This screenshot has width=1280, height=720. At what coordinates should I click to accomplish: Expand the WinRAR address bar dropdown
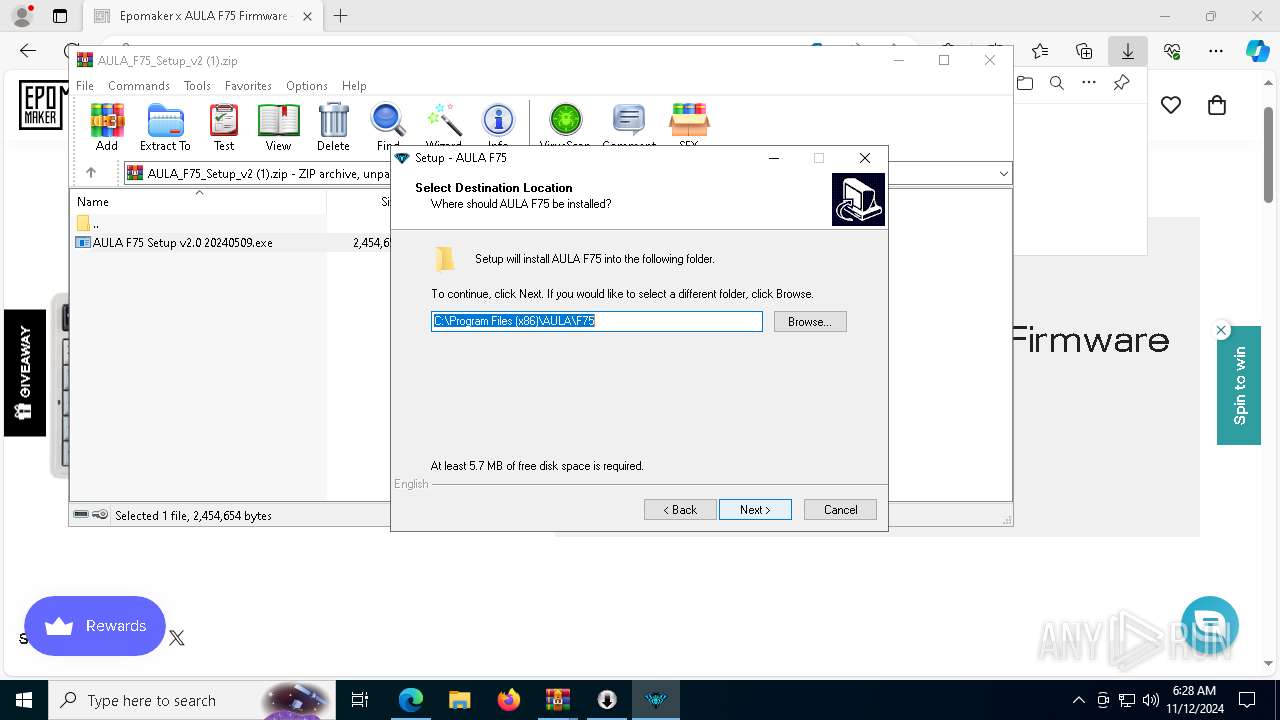1003,174
